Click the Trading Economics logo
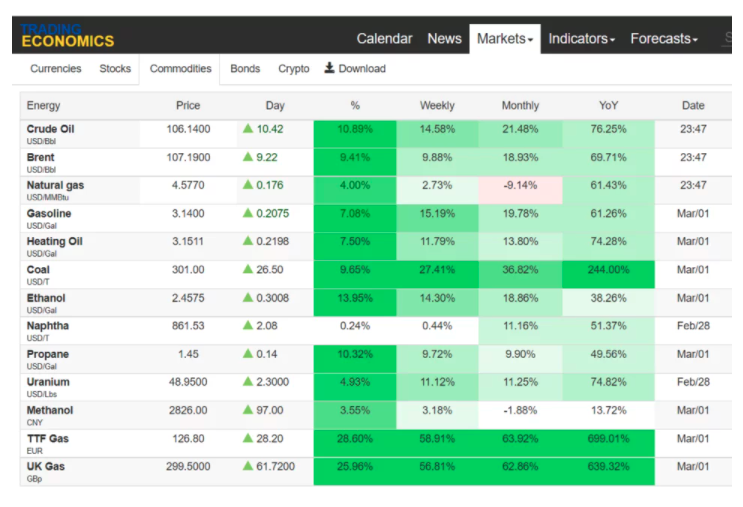Image resolution: width=743 pixels, height=507 pixels. point(67,36)
